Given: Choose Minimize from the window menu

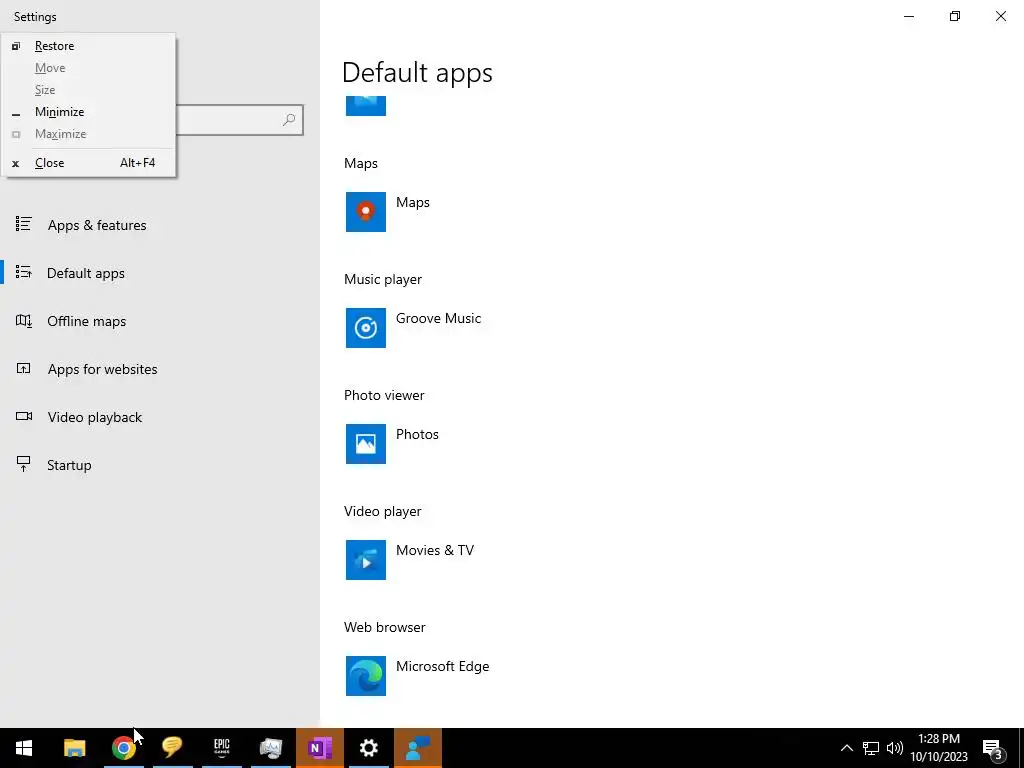Looking at the screenshot, I should [88, 112].
